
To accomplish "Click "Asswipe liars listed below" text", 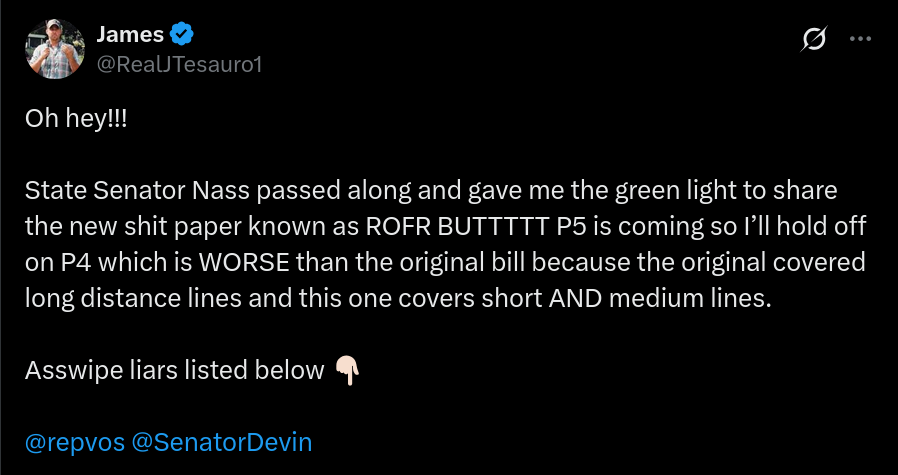I will (175, 371).
